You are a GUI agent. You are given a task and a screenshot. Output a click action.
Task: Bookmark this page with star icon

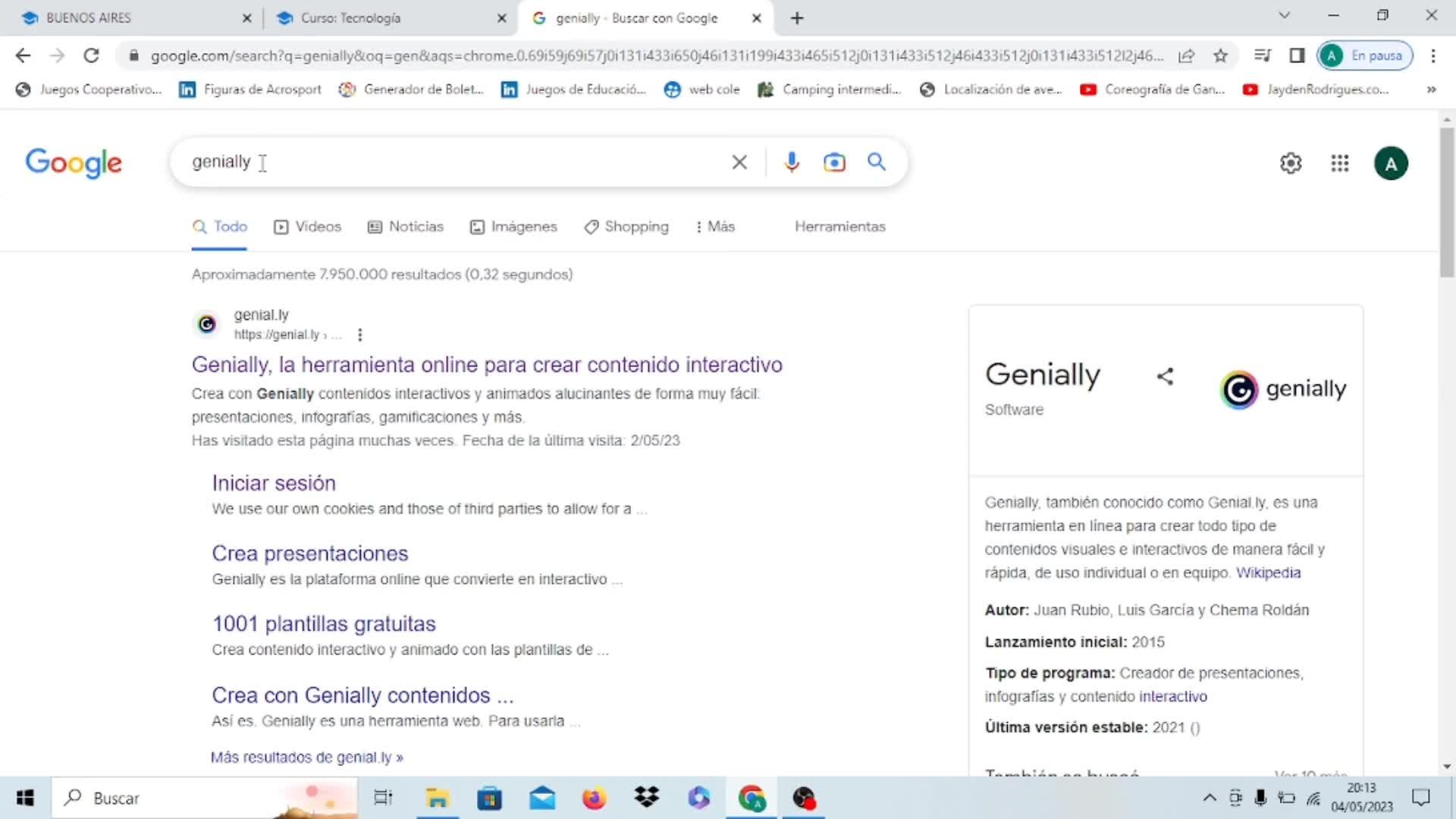tap(1220, 55)
